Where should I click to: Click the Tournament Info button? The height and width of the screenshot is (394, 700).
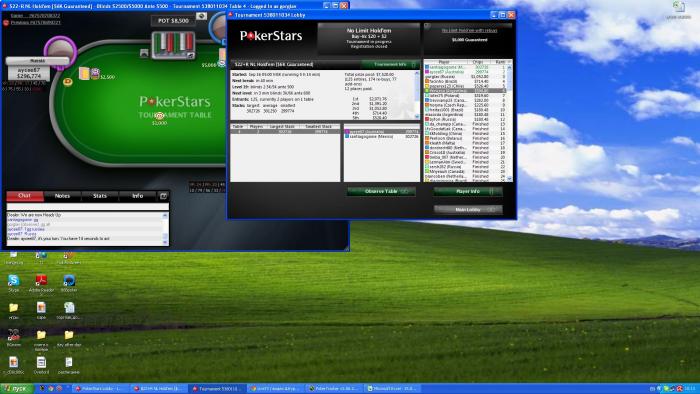tap(391, 65)
